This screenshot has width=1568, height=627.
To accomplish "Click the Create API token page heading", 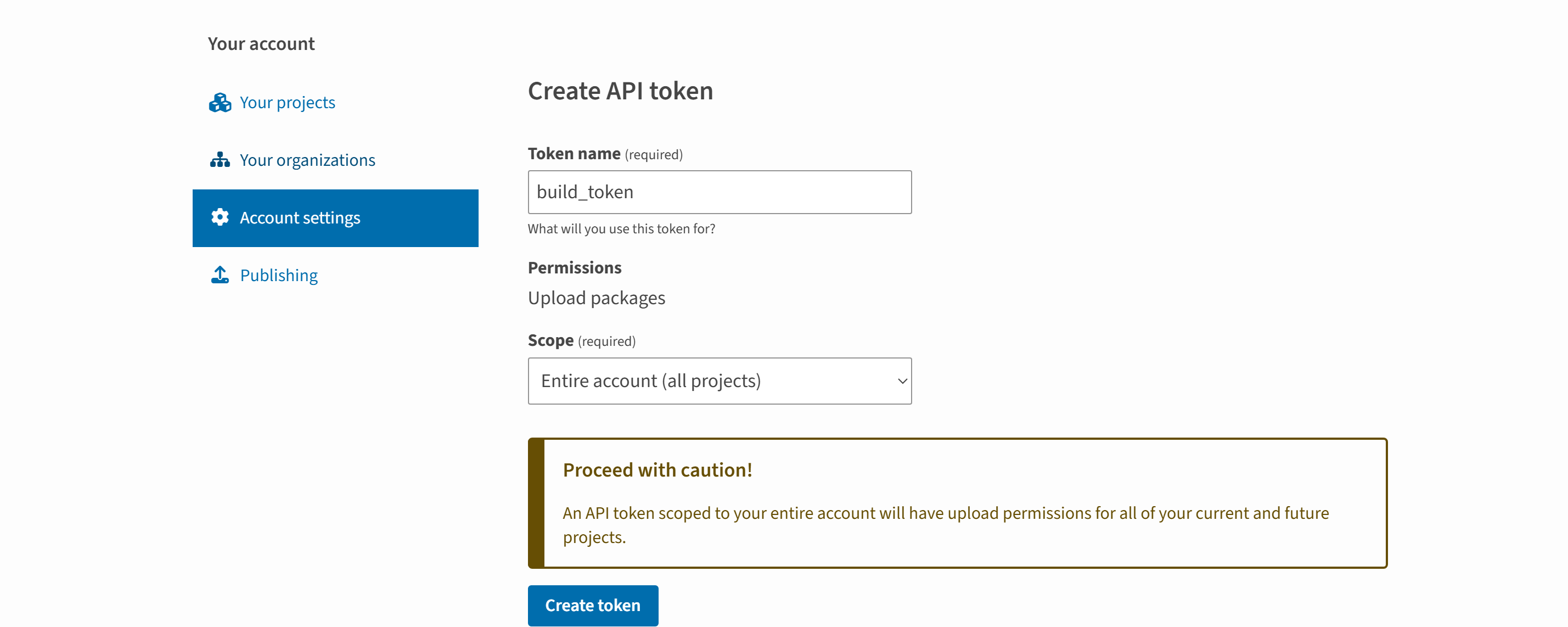I will [620, 91].
